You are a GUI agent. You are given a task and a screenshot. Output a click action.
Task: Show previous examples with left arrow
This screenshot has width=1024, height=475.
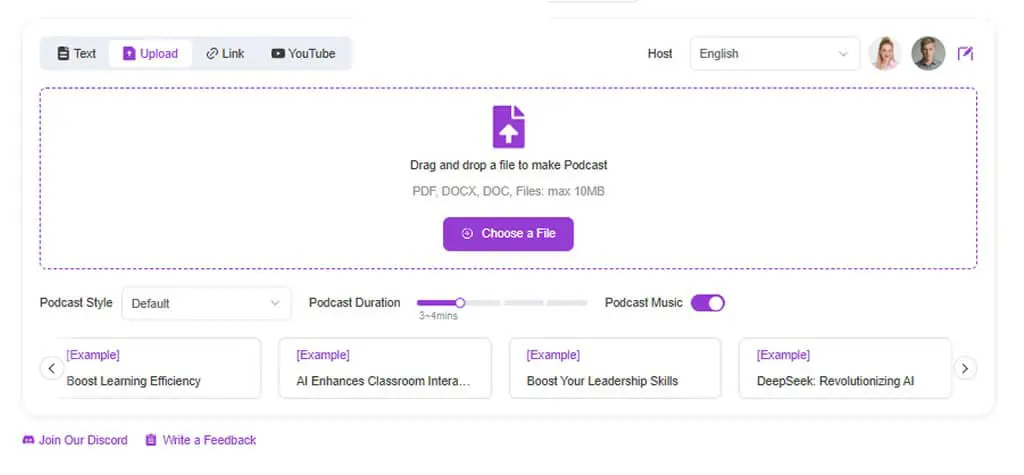pyautogui.click(x=52, y=368)
